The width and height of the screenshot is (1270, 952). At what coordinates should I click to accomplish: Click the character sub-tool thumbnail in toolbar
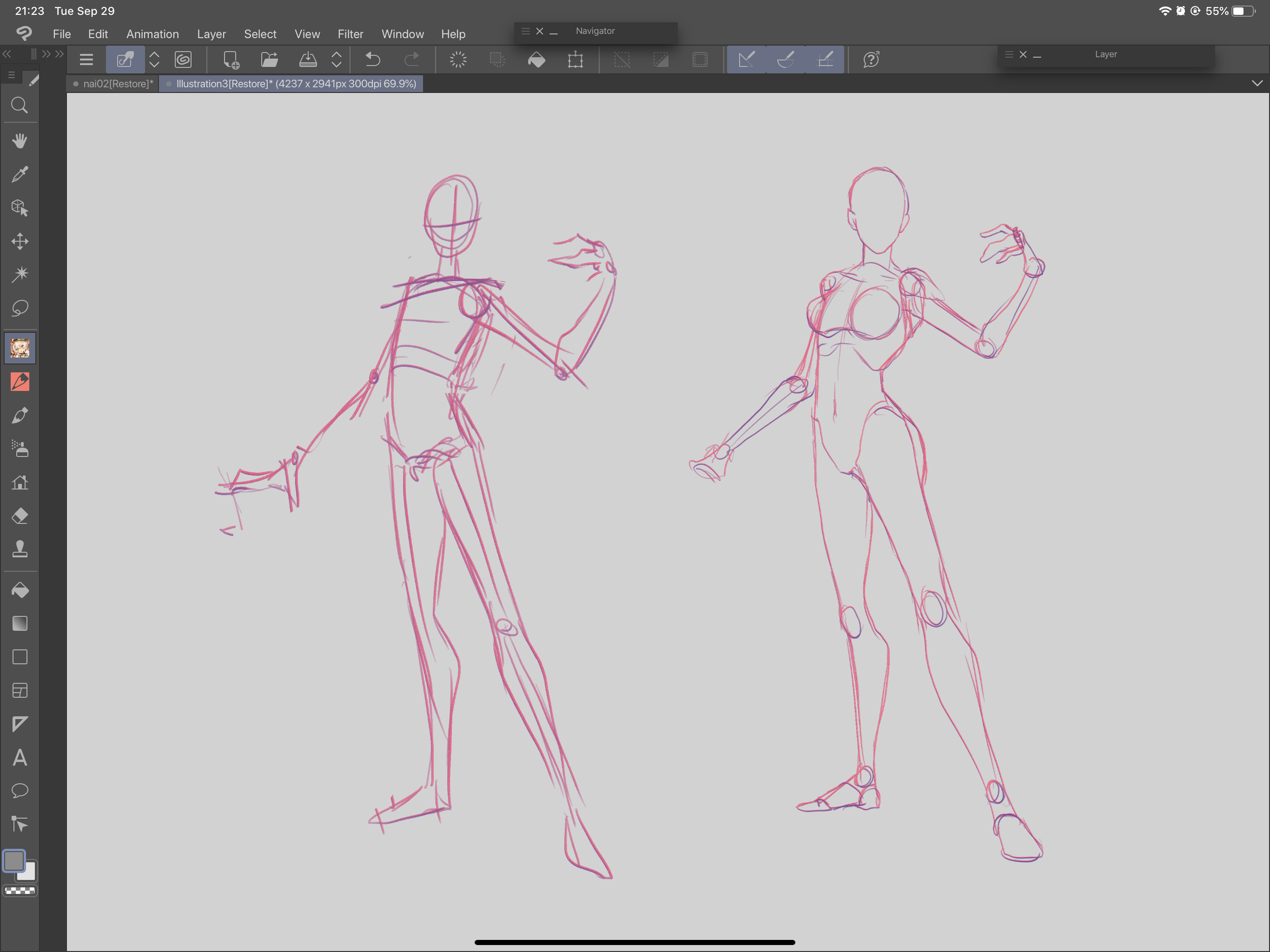20,347
